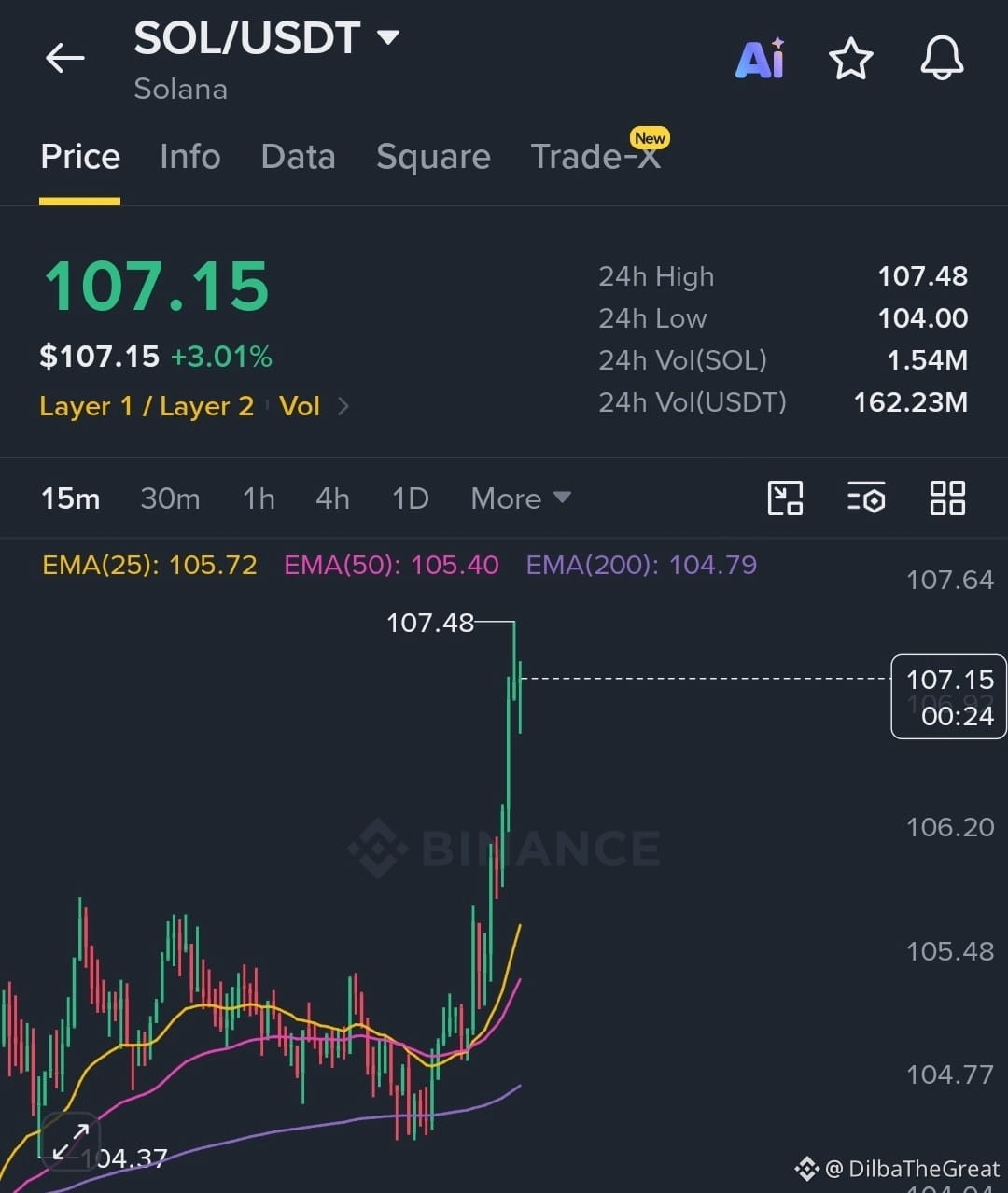Tap the $107.15 USD price text
This screenshot has height=1193, width=1008.
[x=100, y=357]
